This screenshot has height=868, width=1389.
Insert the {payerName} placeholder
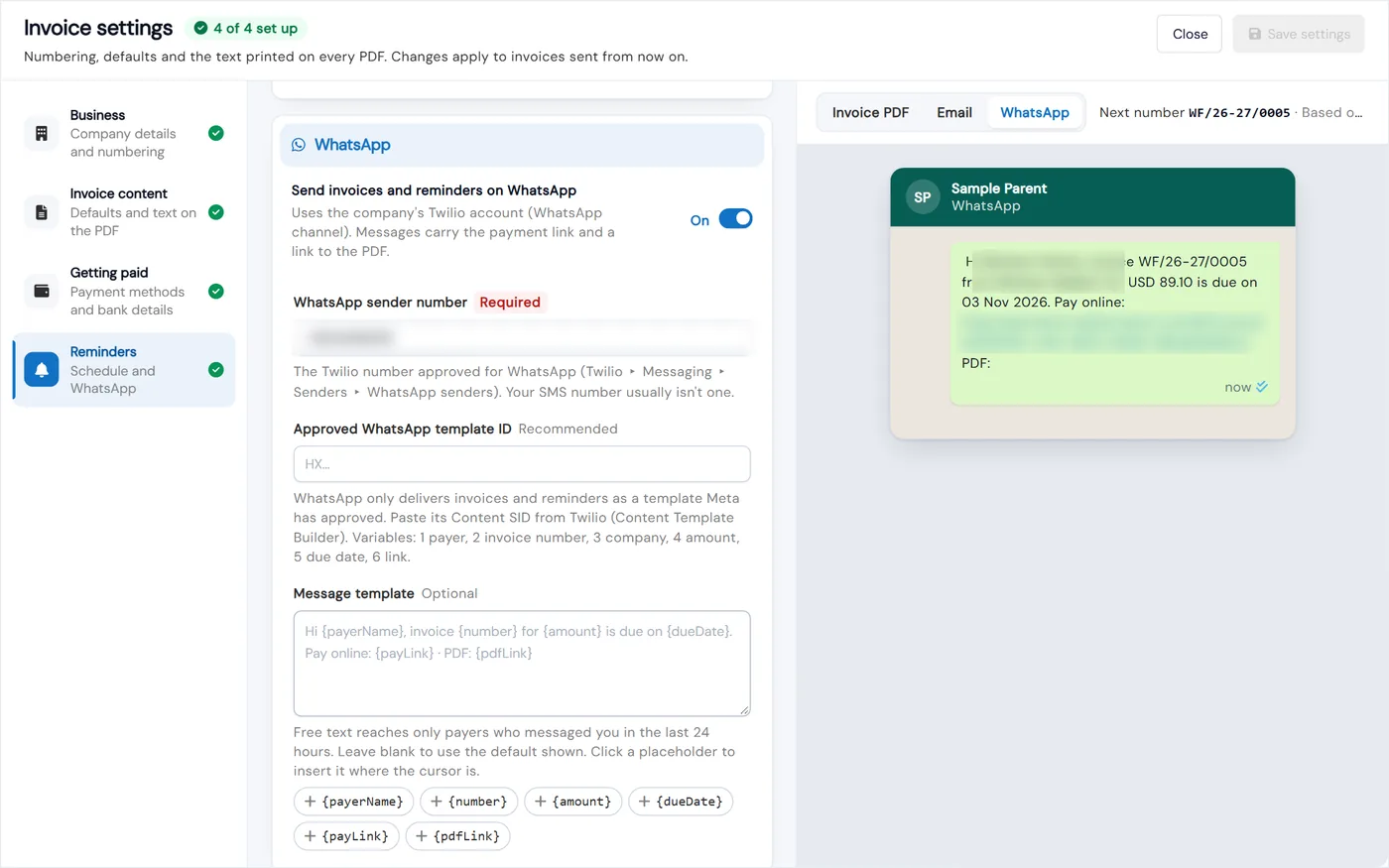click(354, 802)
